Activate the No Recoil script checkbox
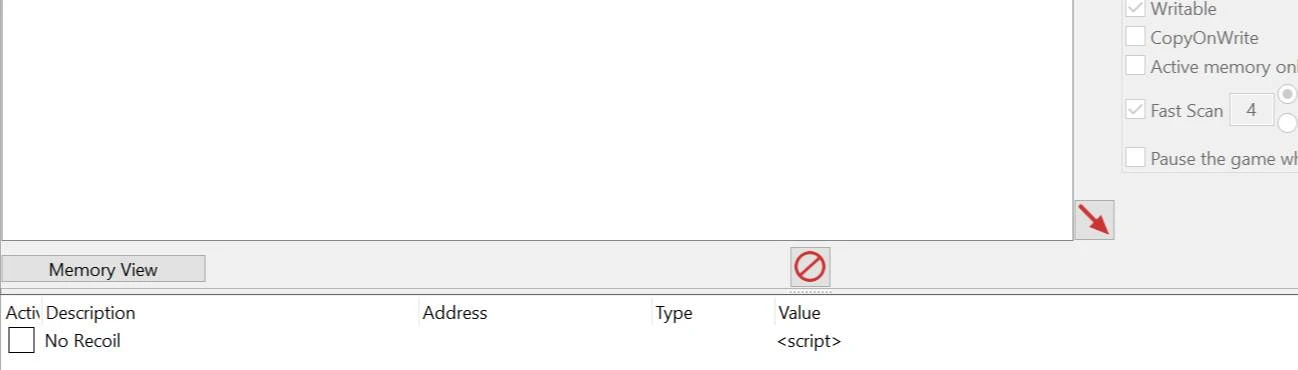 click(21, 341)
